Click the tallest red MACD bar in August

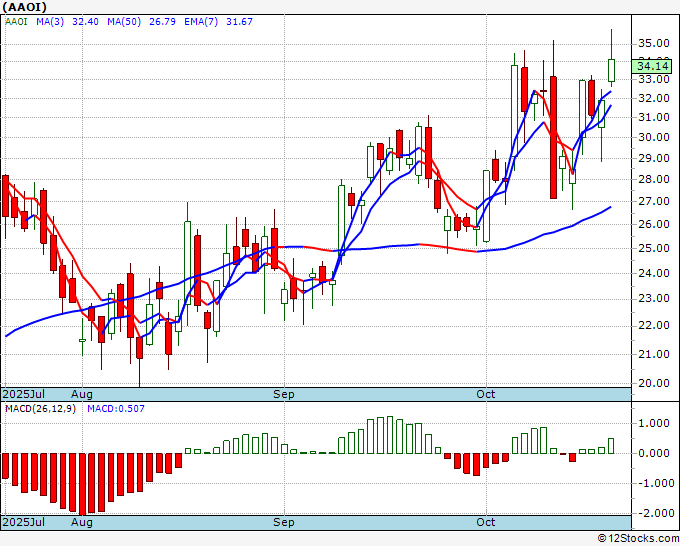82,484
